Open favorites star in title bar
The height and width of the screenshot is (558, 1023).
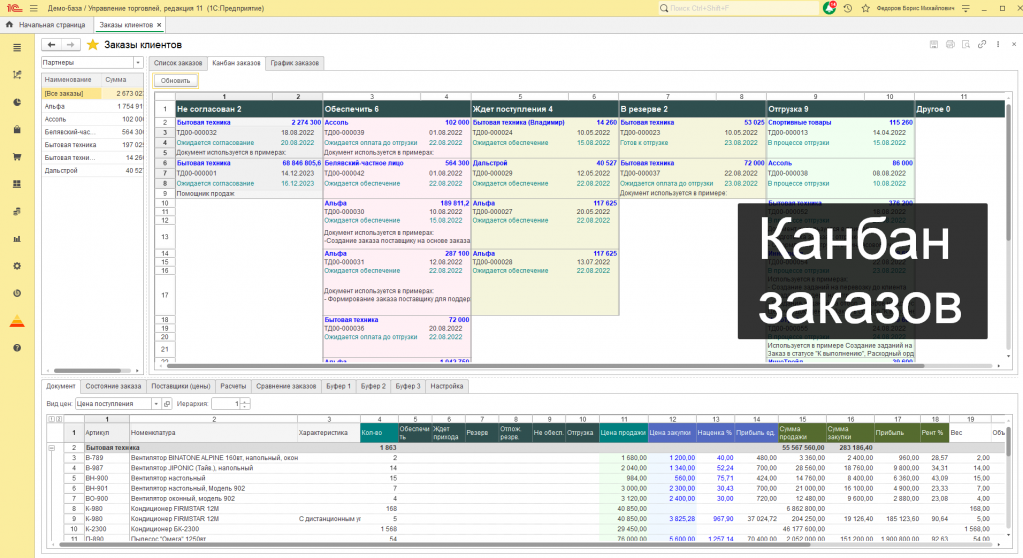(866, 8)
